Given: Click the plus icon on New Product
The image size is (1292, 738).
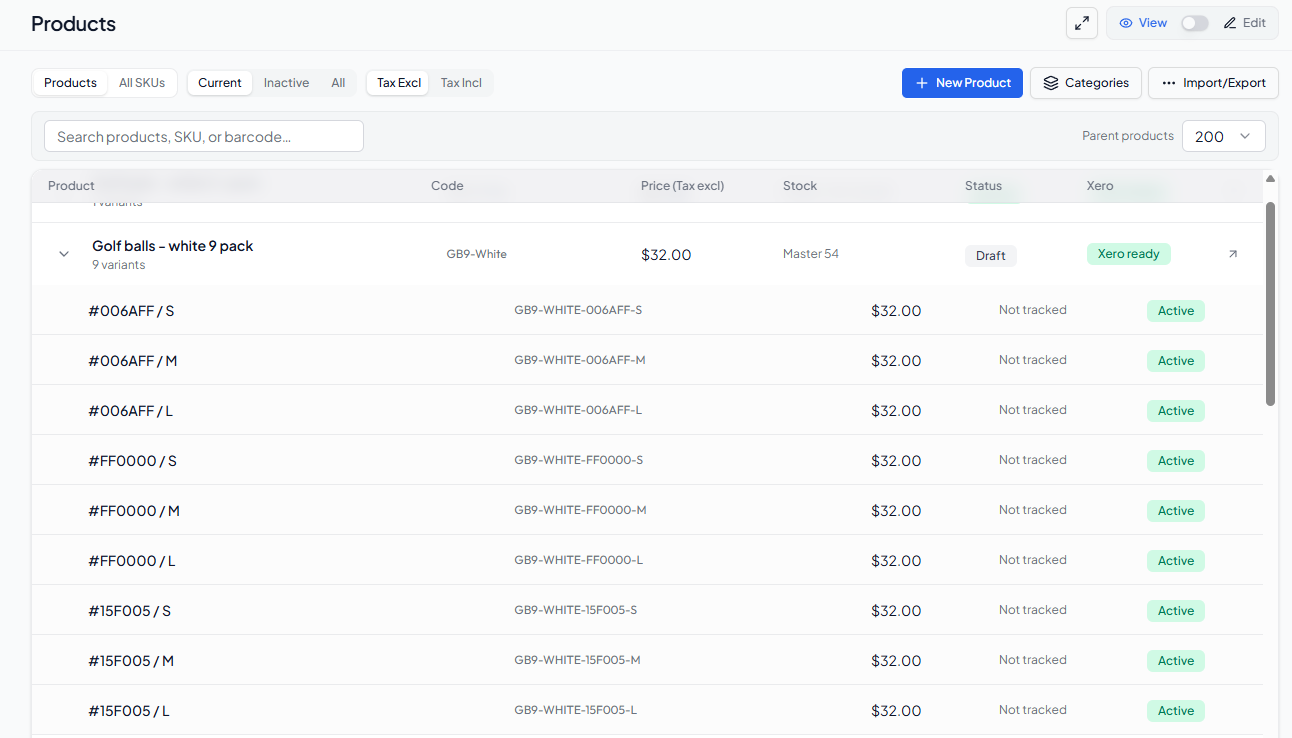Looking at the screenshot, I should [x=922, y=83].
